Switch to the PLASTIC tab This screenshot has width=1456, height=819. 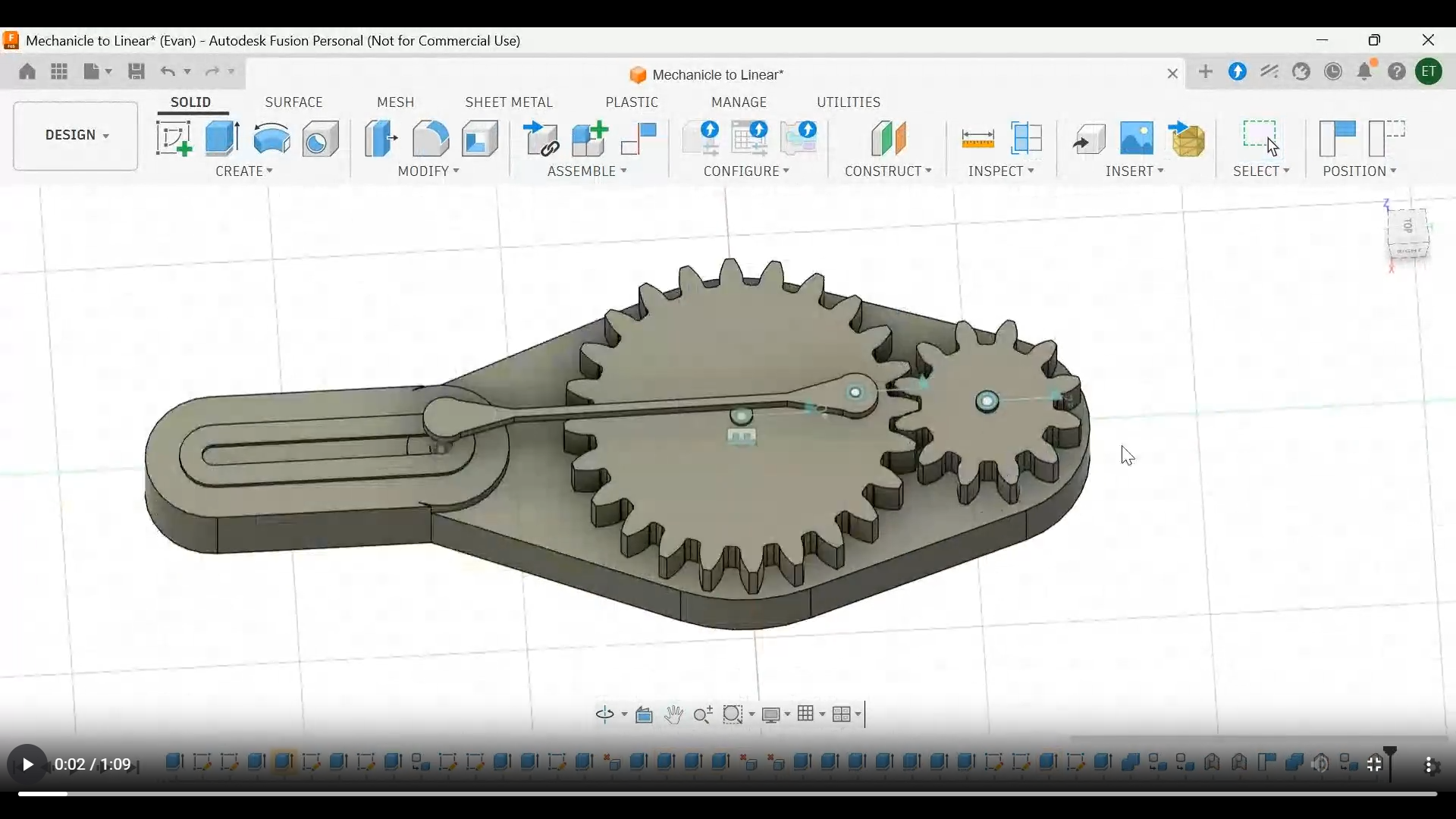pyautogui.click(x=632, y=102)
